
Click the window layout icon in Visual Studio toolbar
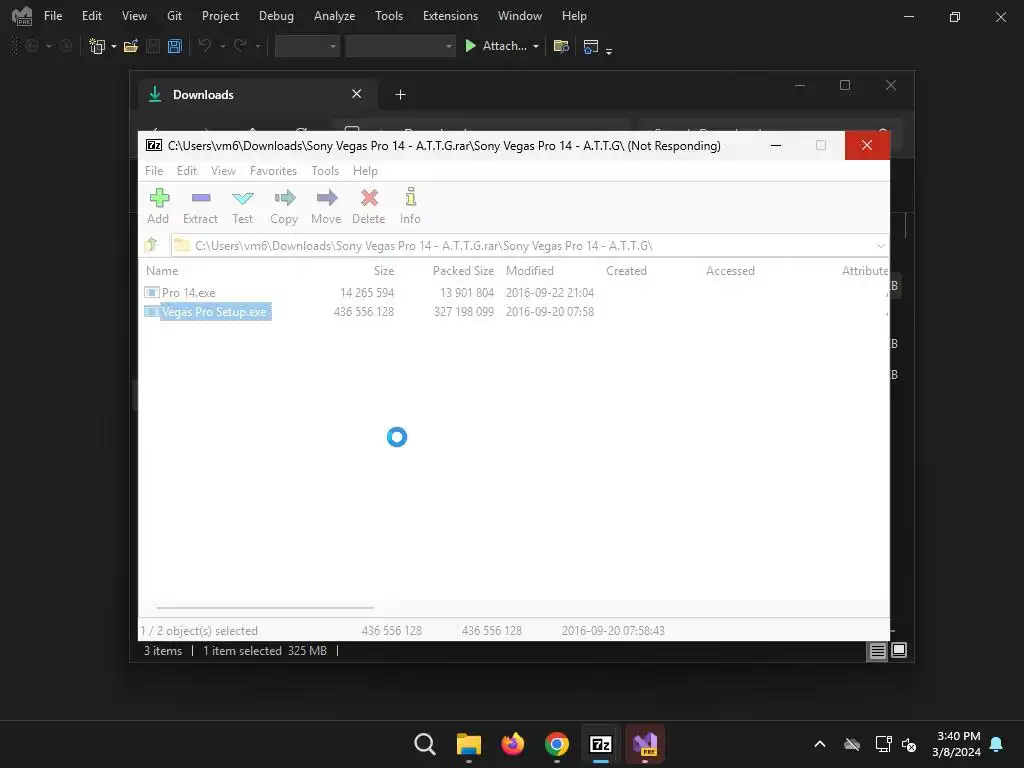click(x=590, y=46)
